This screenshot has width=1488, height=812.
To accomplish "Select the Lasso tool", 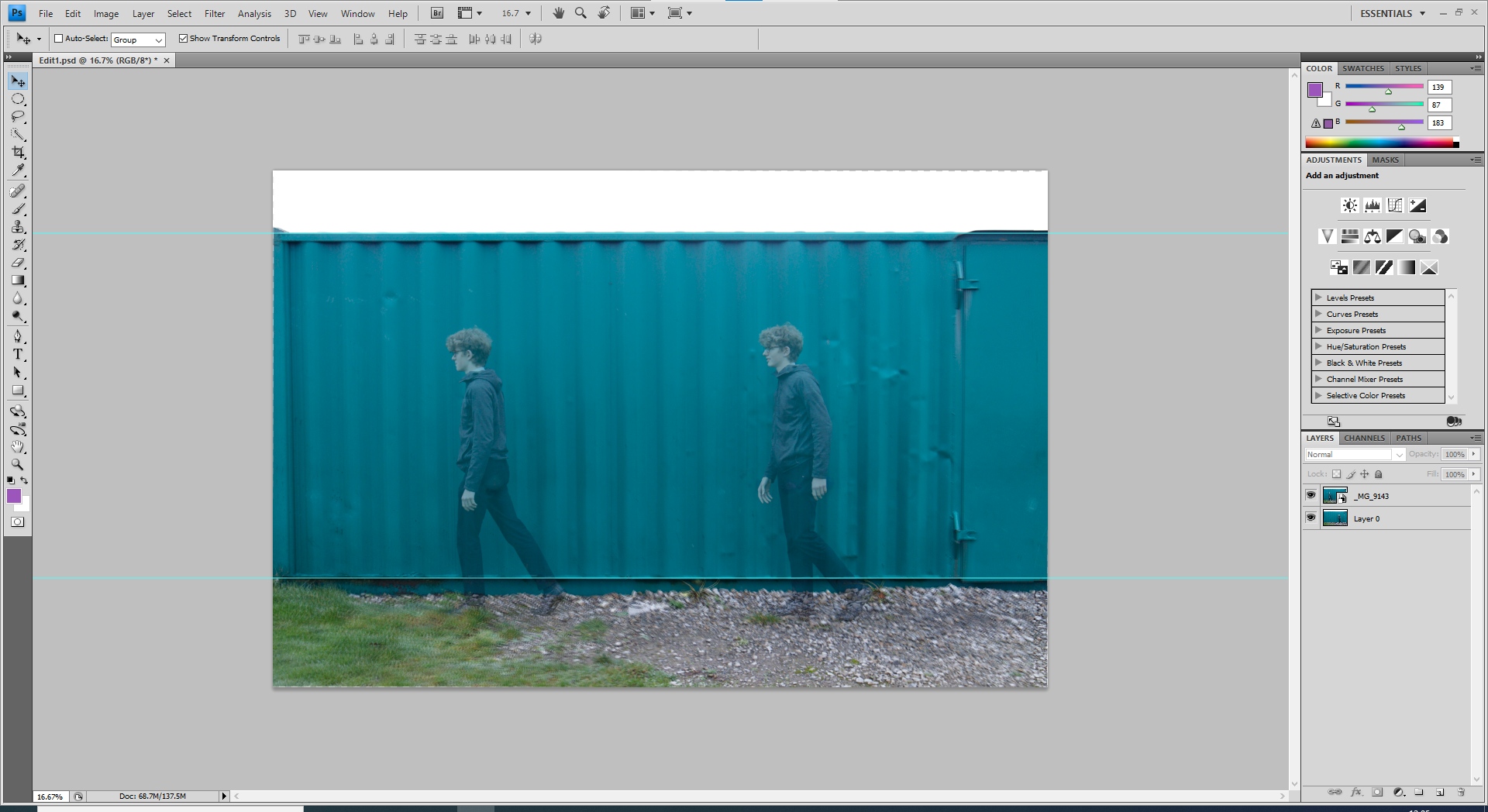I will coord(18,117).
